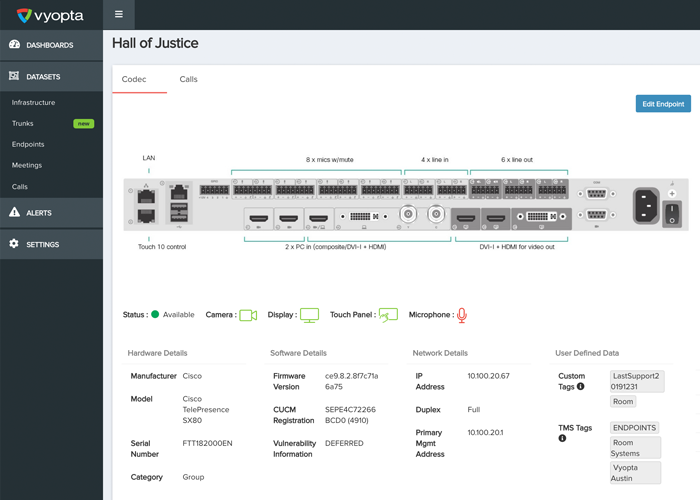Click the Network Details heading
700x500 pixels.
point(440,353)
